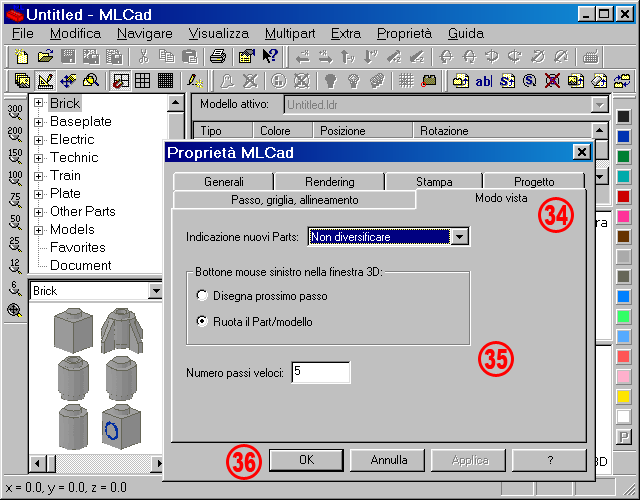Open 'Indicazione nuovi Parts' dropdown
The image size is (640, 500).
click(x=460, y=237)
